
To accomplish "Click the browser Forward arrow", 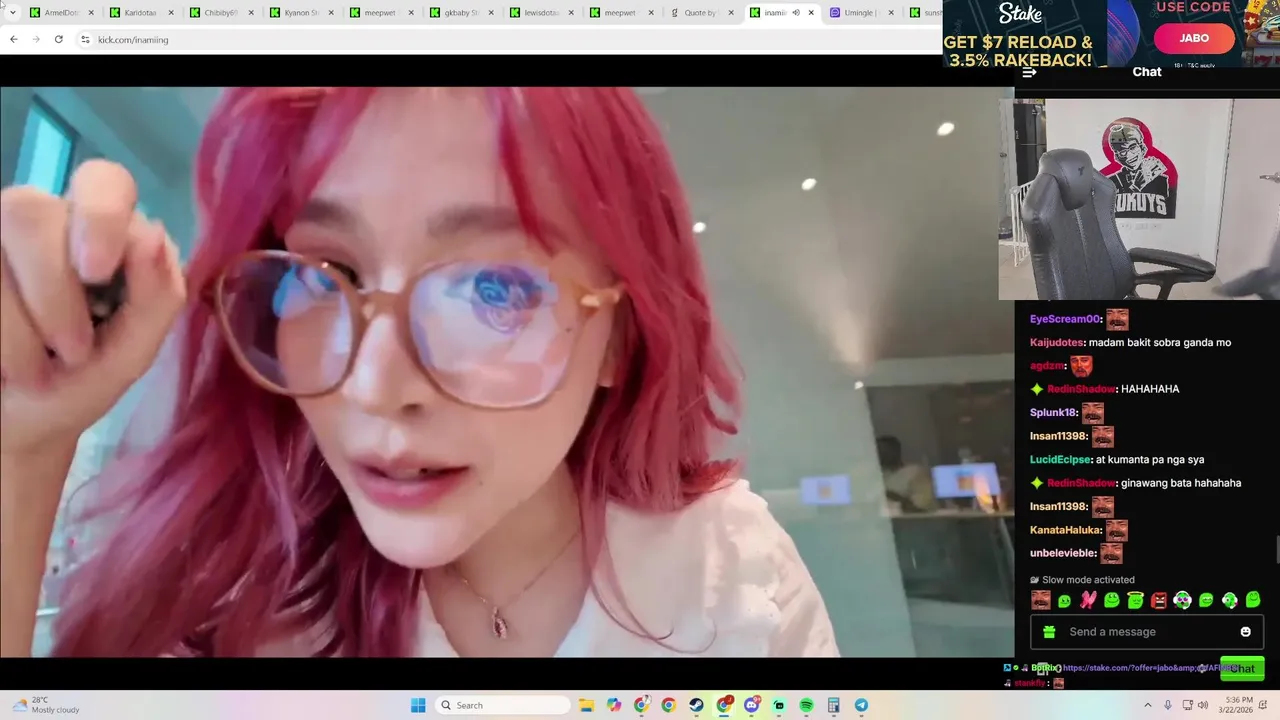I will pyautogui.click(x=36, y=39).
